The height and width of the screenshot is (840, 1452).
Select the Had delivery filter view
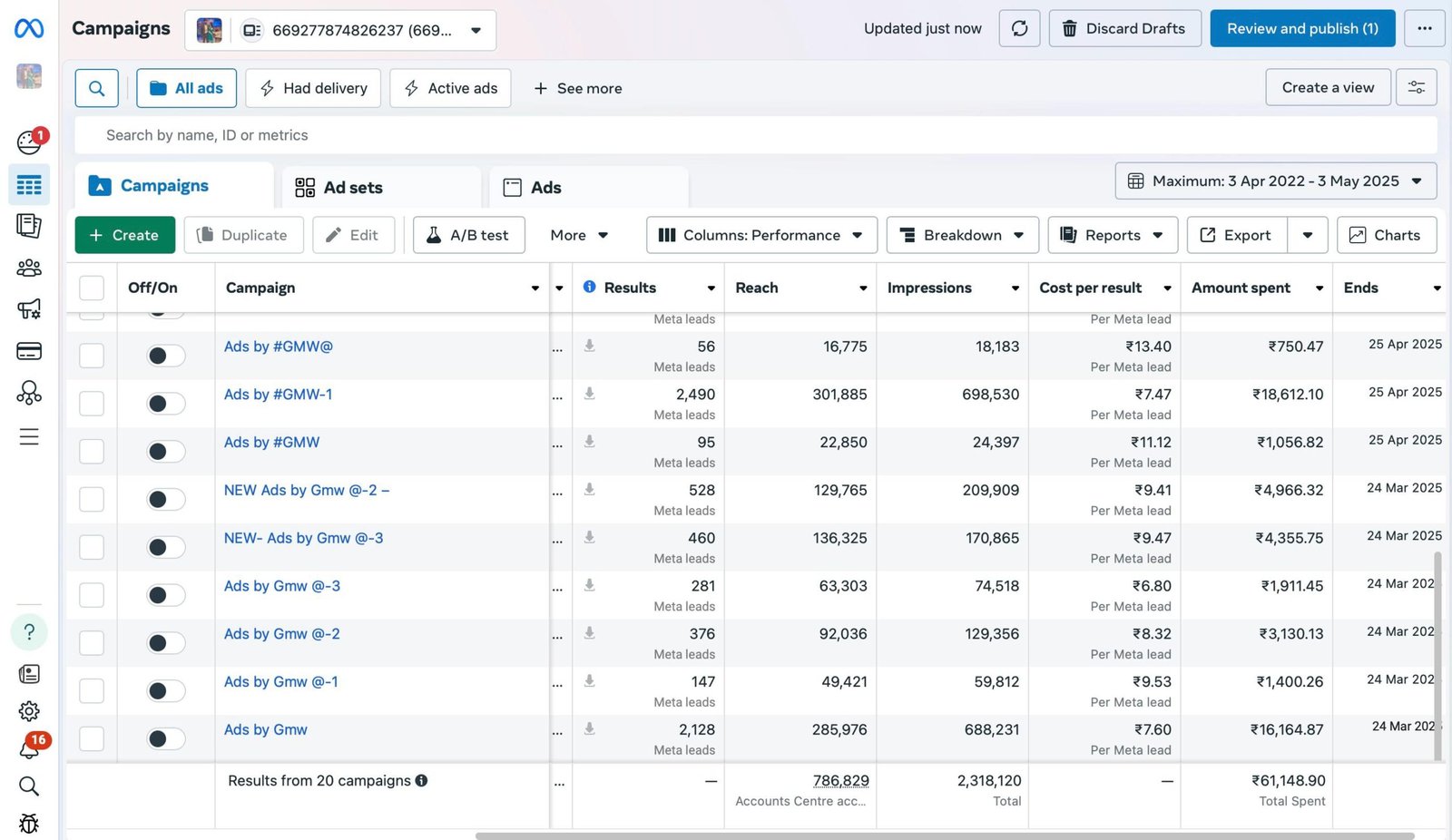313,88
